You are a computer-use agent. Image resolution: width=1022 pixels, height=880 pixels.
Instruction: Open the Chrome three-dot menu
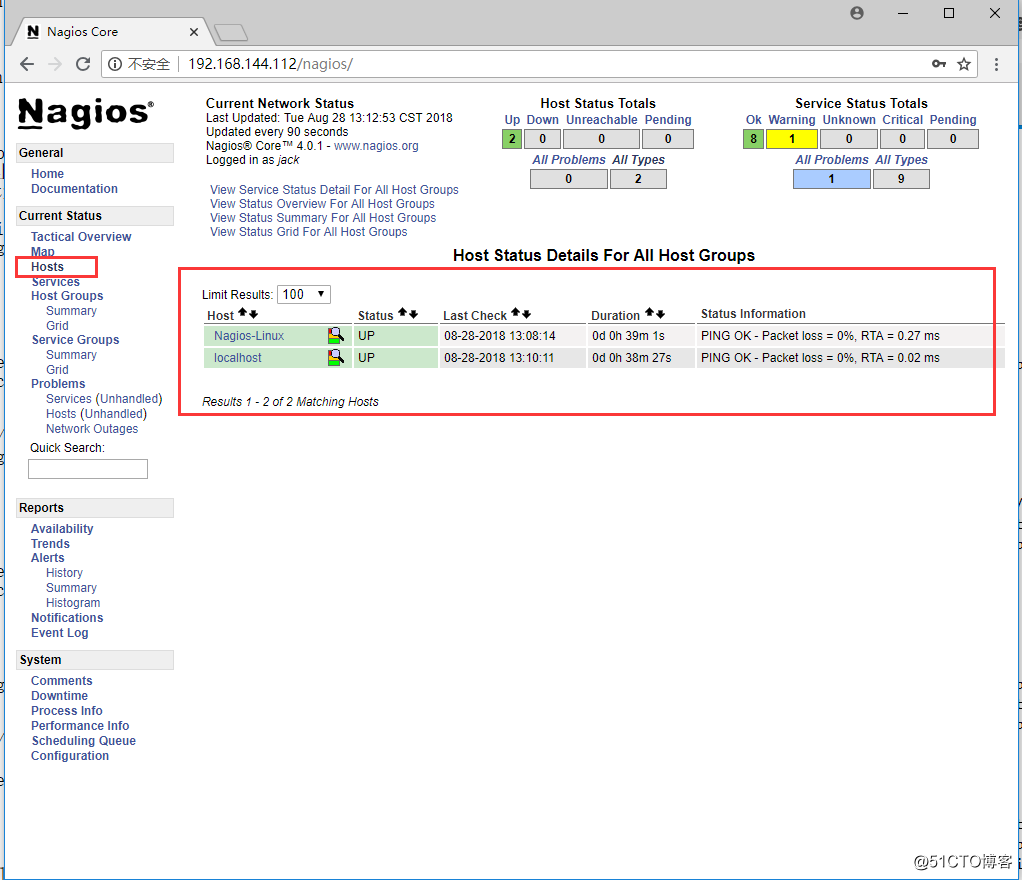point(996,64)
